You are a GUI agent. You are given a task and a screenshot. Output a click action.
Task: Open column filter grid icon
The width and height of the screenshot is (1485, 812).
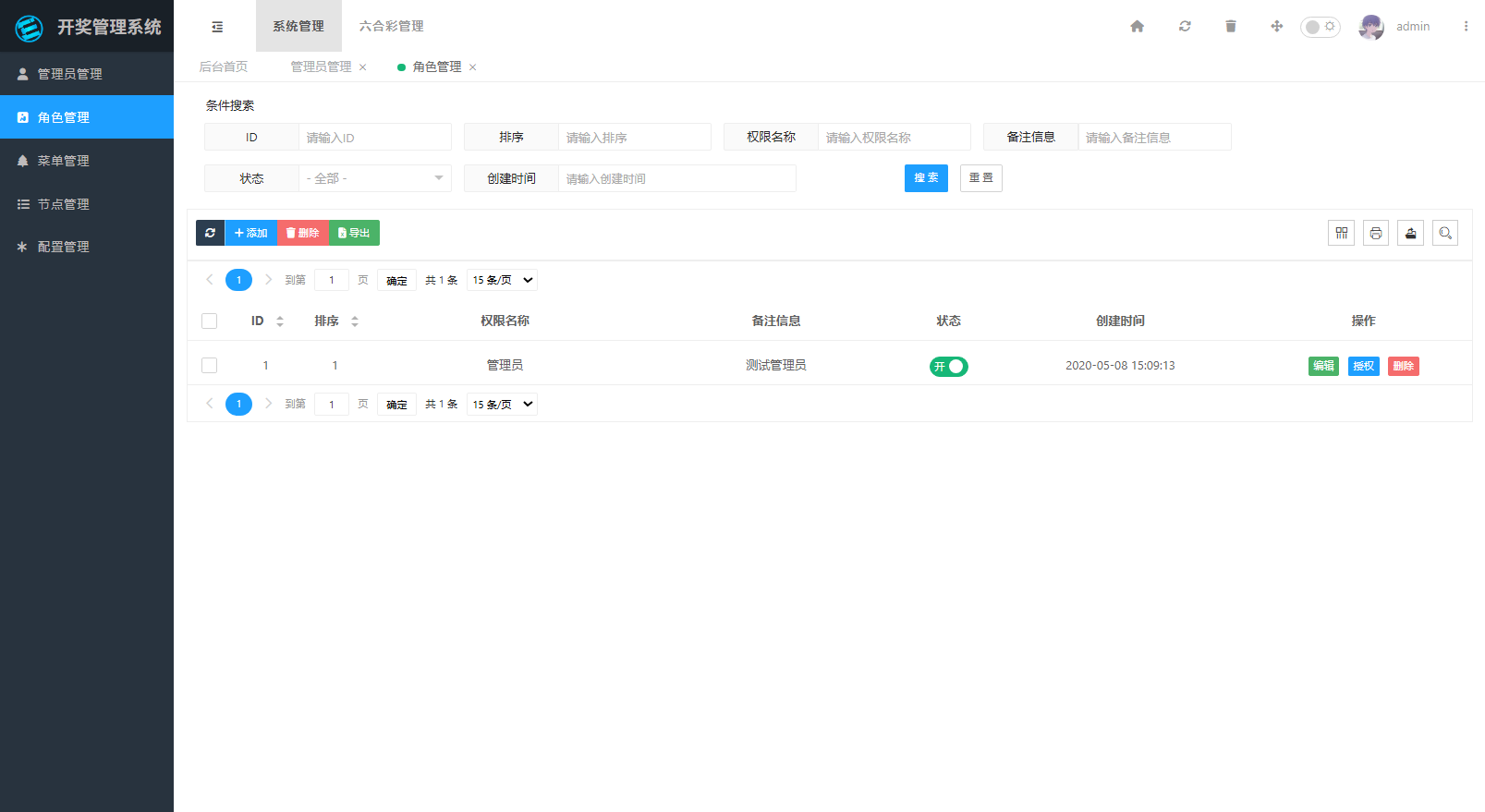pos(1341,233)
